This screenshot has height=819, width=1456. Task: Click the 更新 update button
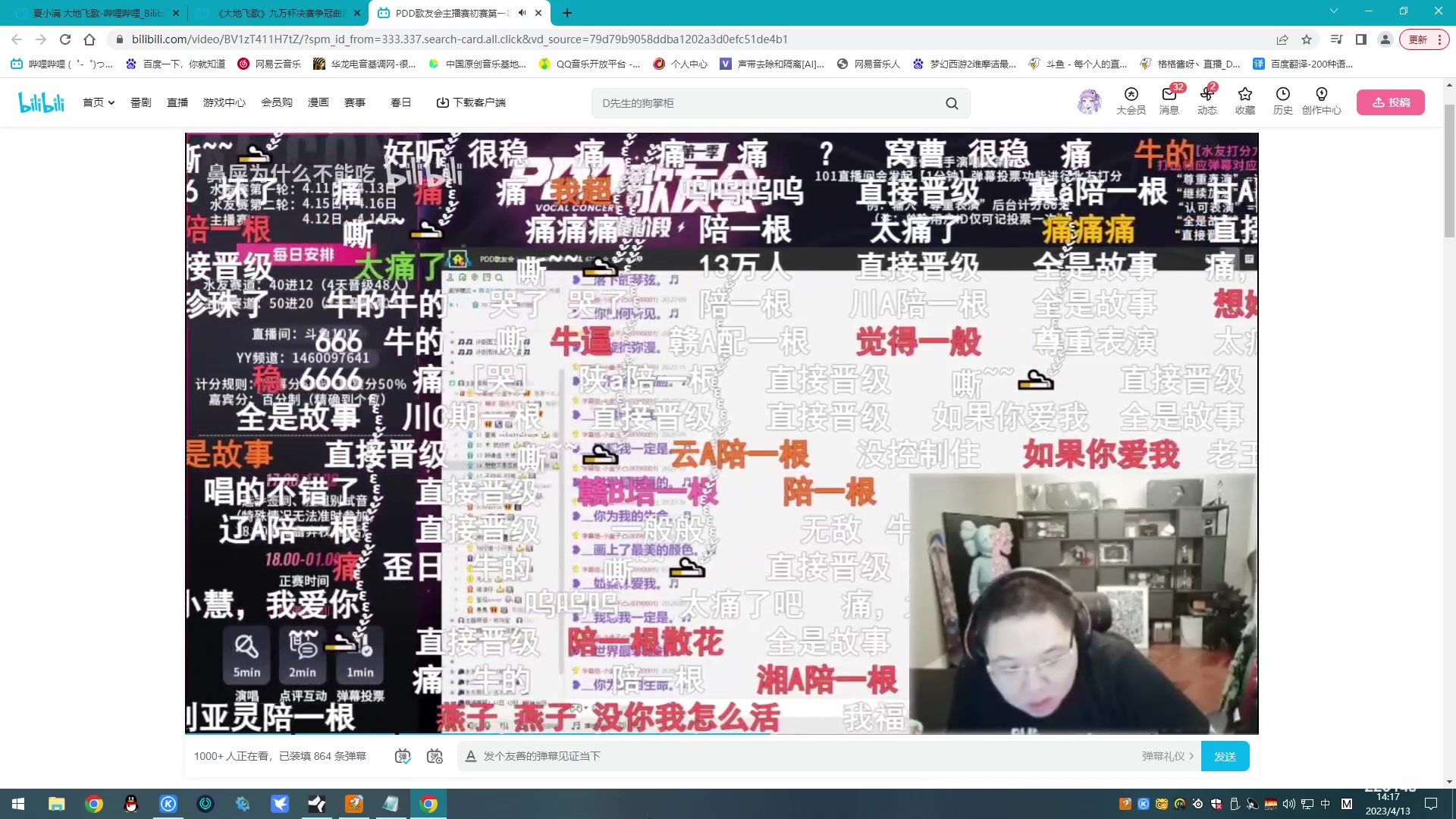pos(1424,39)
